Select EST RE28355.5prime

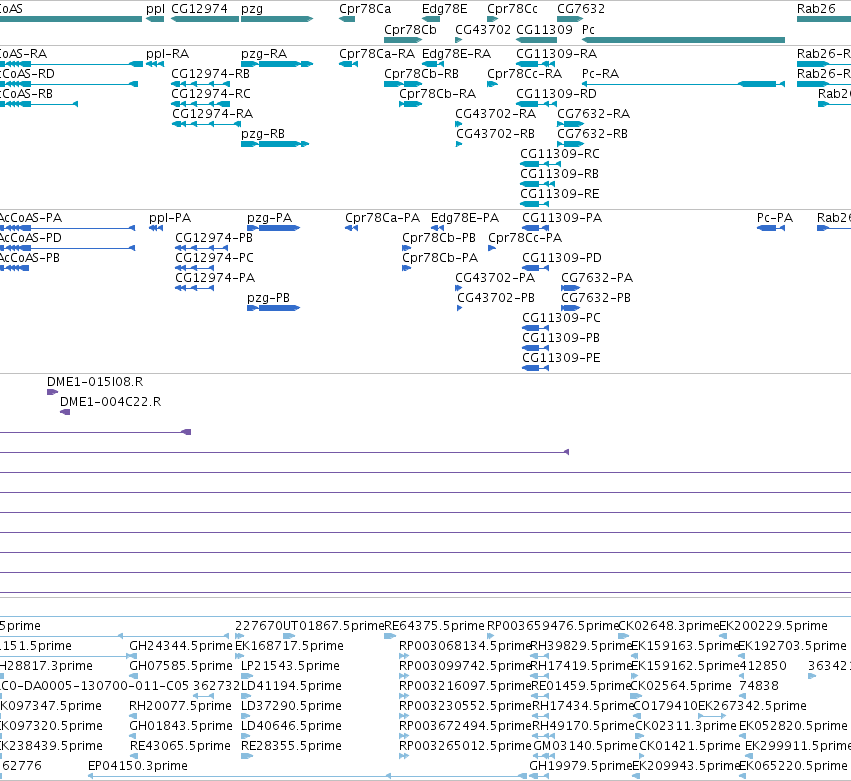[291, 746]
